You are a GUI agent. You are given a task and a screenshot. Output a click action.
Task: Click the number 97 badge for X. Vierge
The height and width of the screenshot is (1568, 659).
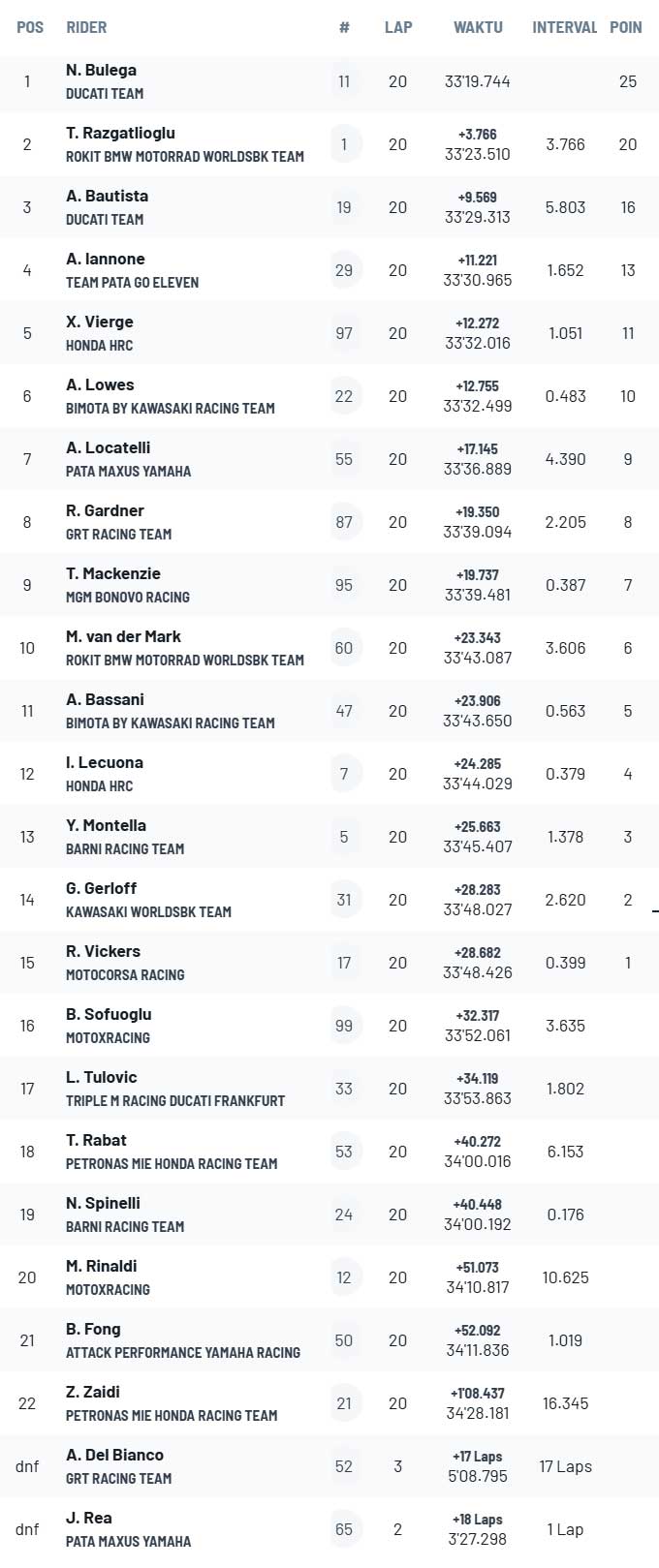(x=344, y=333)
